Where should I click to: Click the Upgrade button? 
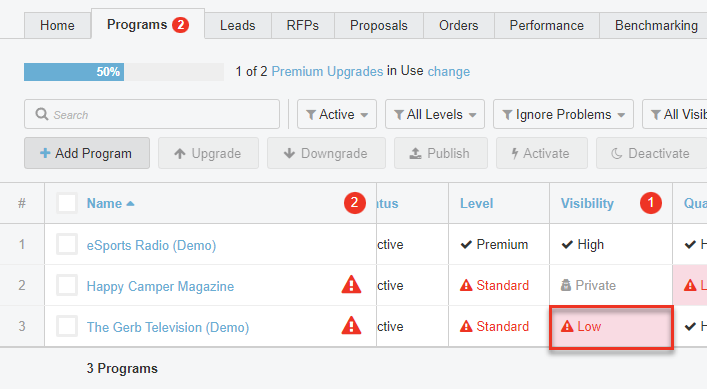point(208,153)
